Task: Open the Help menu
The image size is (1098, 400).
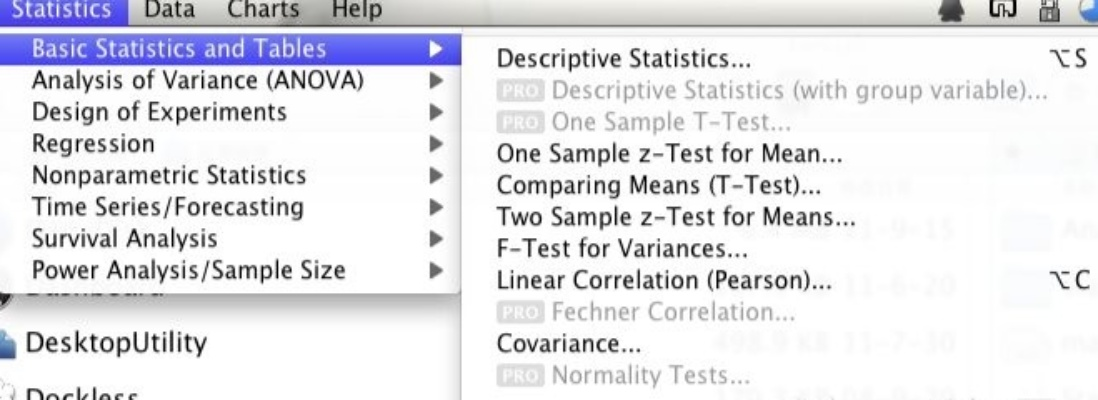Action: tap(357, 11)
